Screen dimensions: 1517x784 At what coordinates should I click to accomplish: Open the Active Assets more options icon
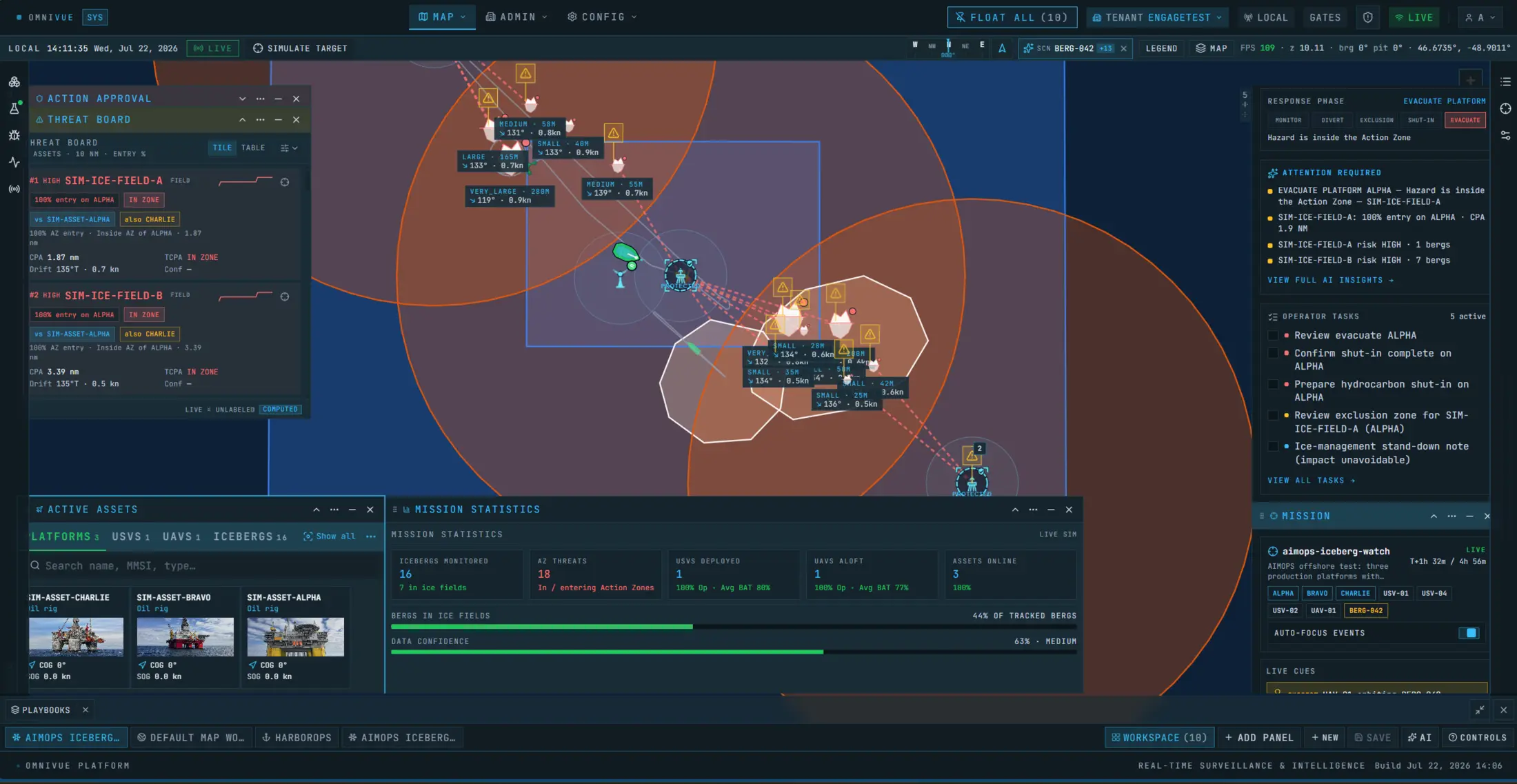point(334,510)
